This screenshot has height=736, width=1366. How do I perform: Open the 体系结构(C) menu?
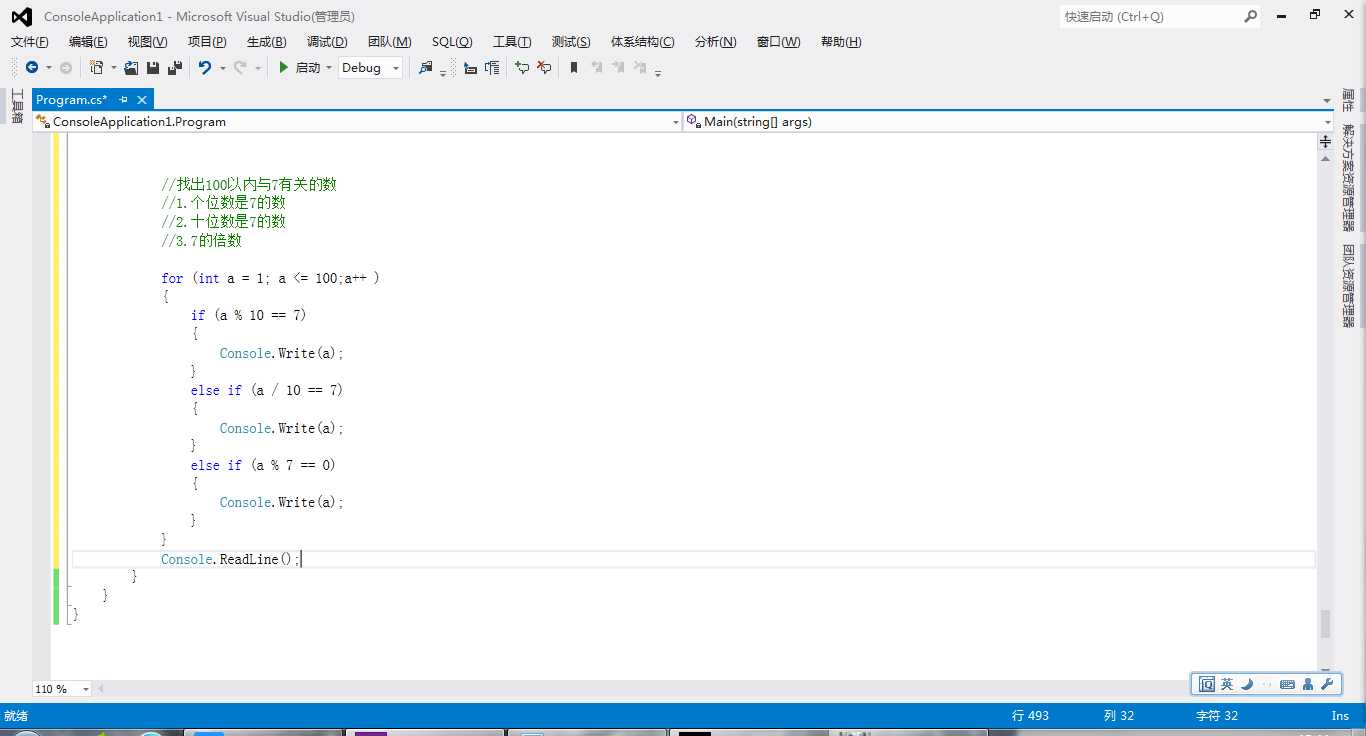[x=643, y=41]
